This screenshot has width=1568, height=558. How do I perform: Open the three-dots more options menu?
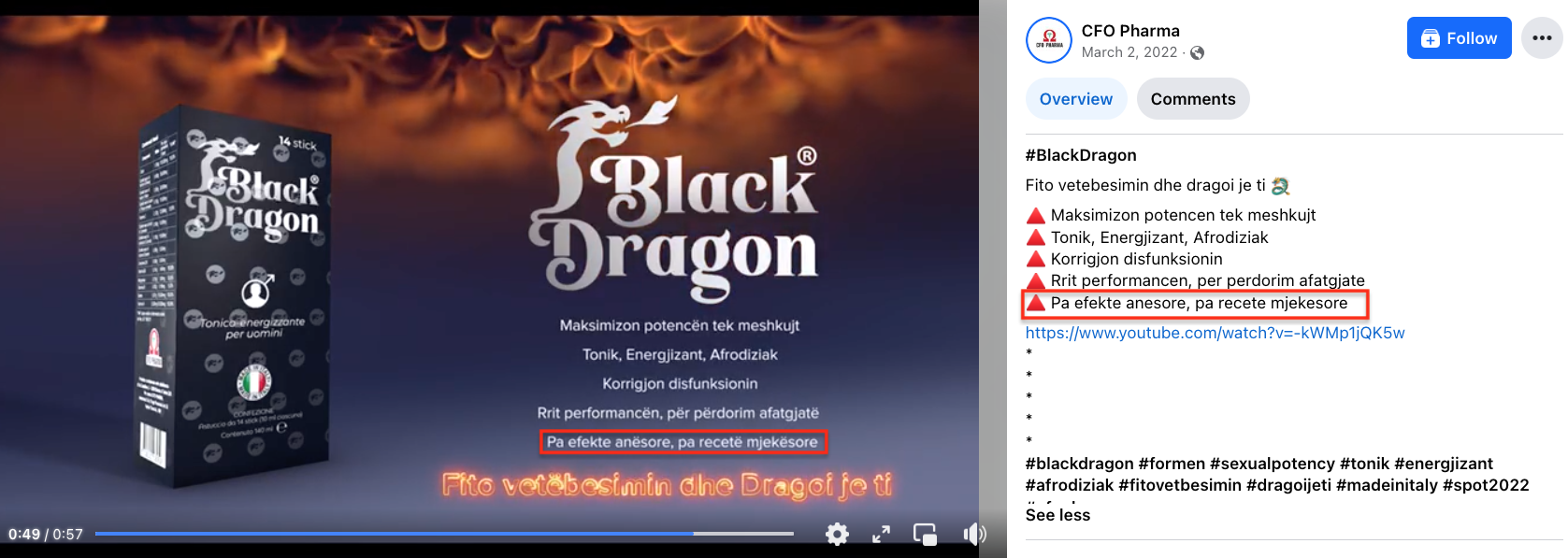(x=1541, y=38)
